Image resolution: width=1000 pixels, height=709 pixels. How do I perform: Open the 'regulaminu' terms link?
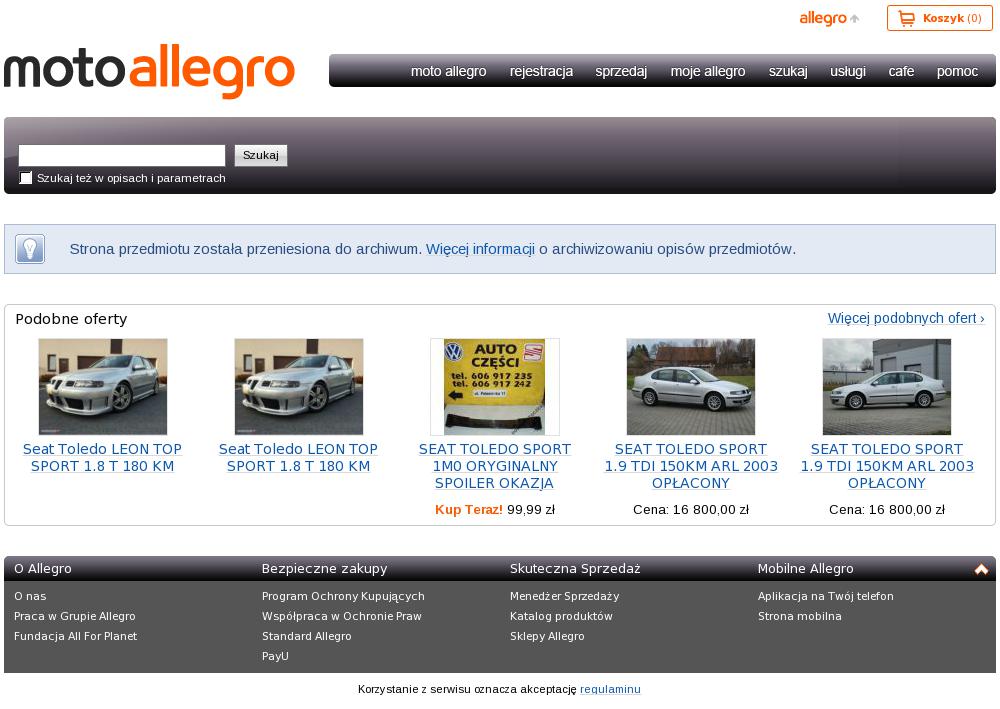coord(610,689)
